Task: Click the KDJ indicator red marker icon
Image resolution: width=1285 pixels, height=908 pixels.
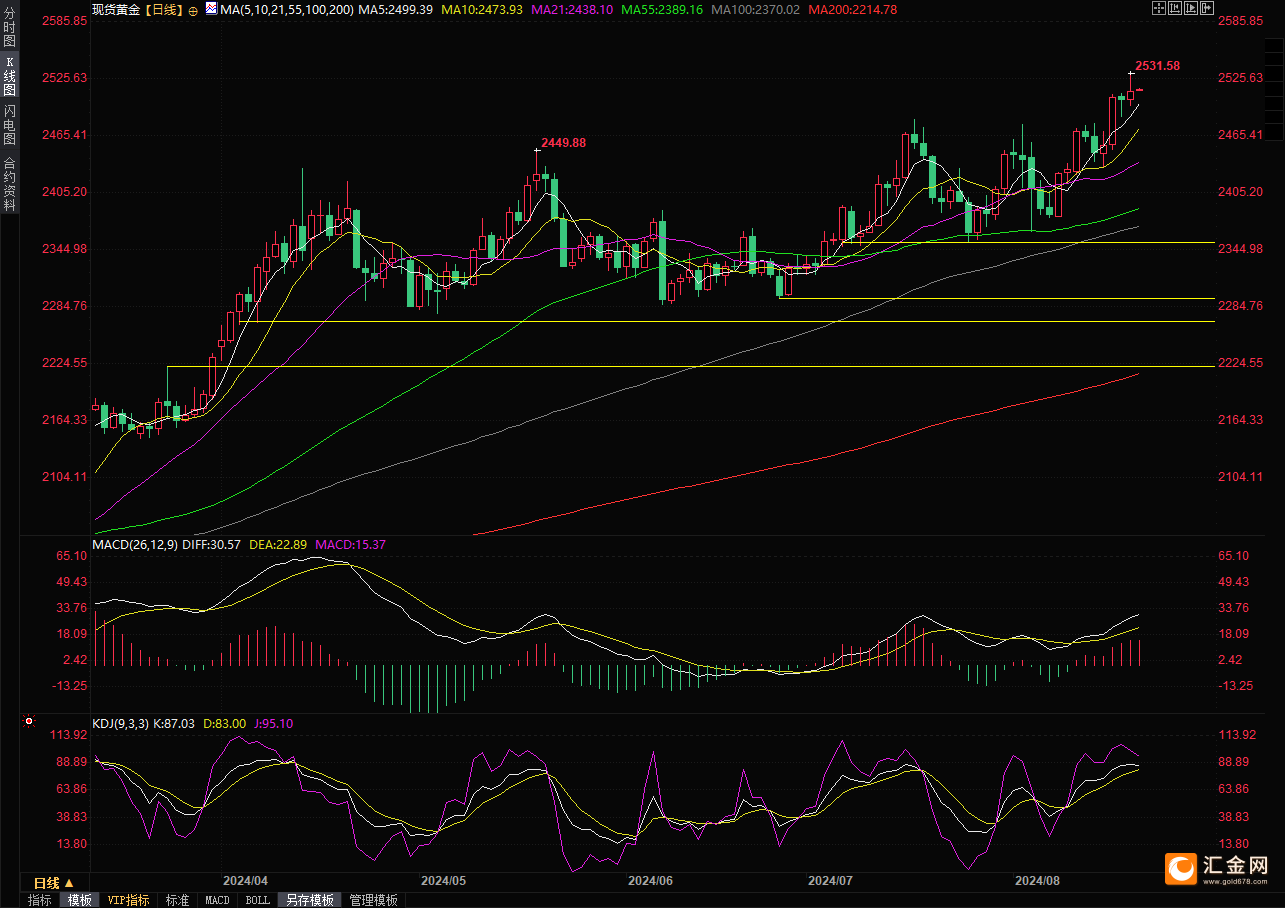Action: click(x=29, y=720)
